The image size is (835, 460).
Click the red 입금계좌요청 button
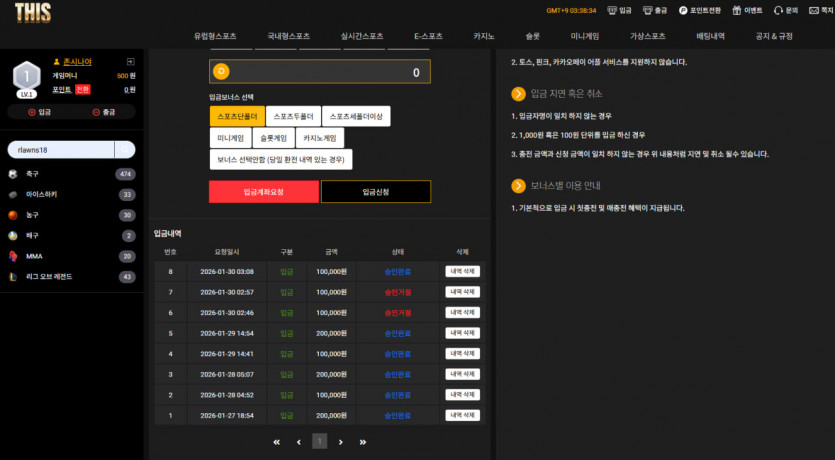(x=264, y=192)
